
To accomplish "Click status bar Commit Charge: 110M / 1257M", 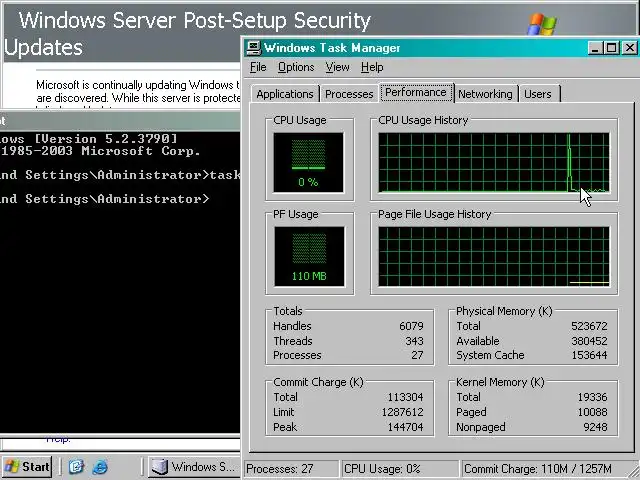I will tap(538, 469).
